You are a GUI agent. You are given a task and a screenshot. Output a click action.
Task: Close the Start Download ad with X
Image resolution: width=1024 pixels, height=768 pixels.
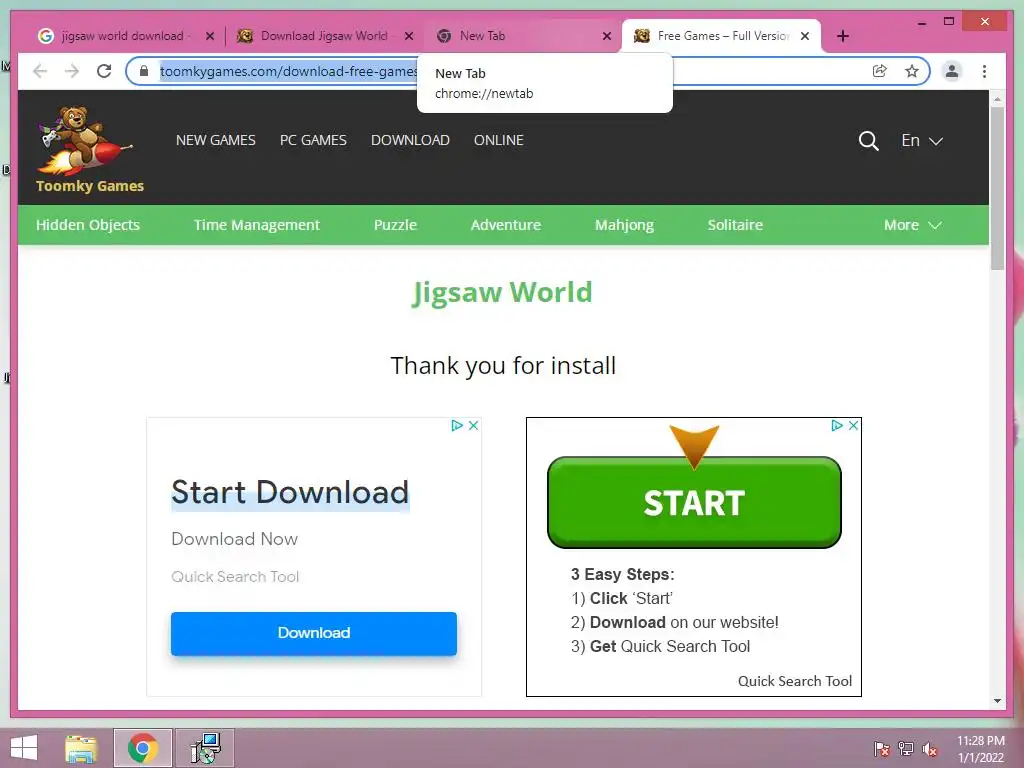pos(473,425)
